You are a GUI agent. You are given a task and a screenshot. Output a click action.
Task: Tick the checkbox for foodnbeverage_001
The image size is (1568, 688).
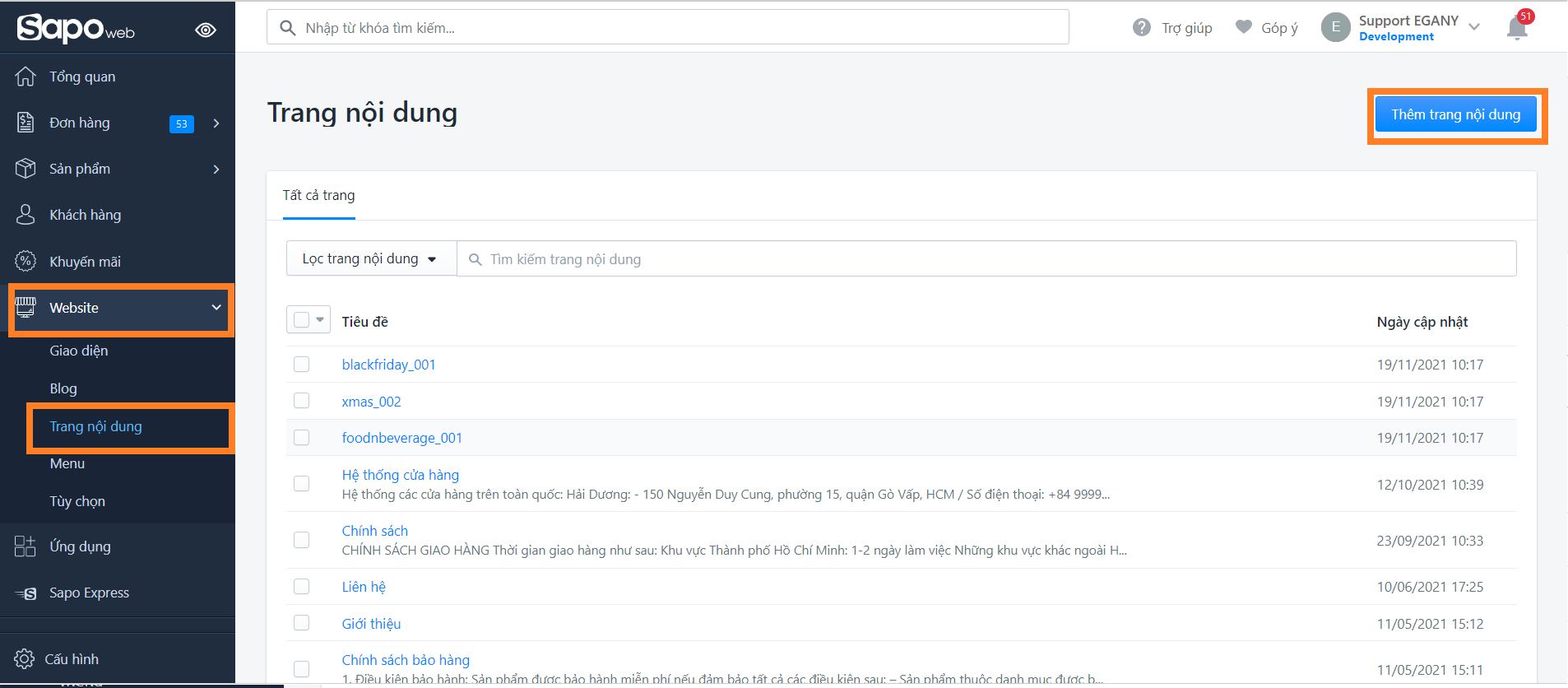[302, 437]
